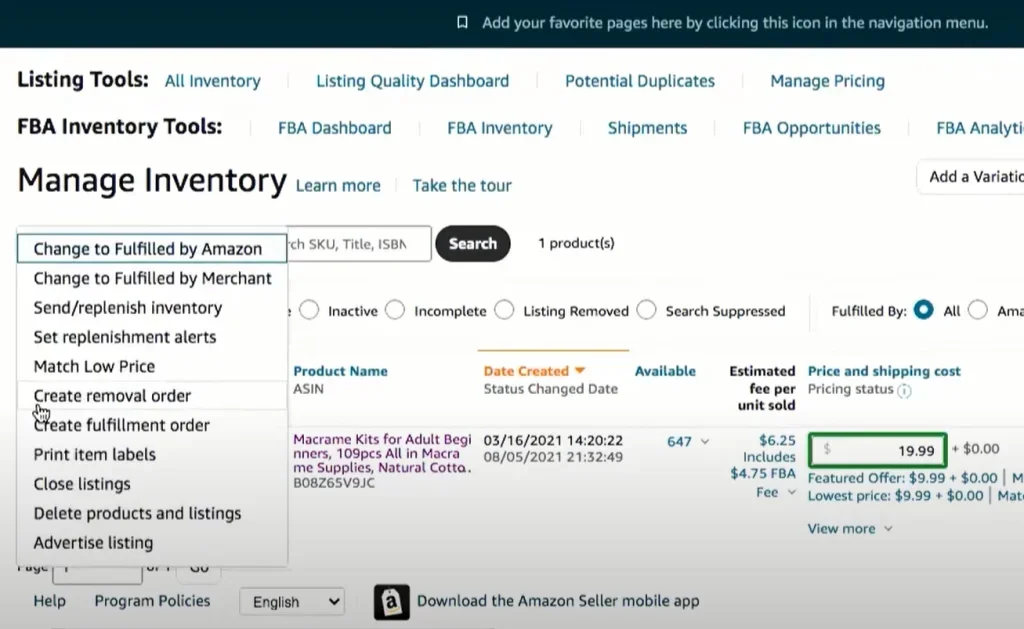Click the Date Created sort arrow
This screenshot has width=1024, height=629.
(580, 371)
